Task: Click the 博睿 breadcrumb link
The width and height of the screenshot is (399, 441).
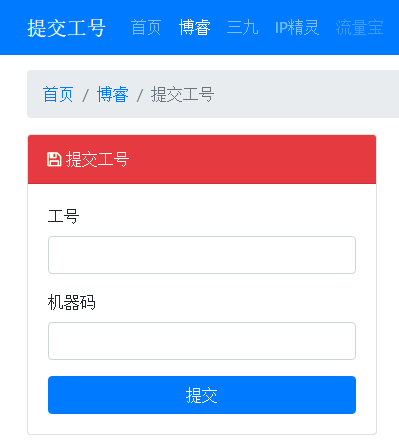Action: click(113, 94)
